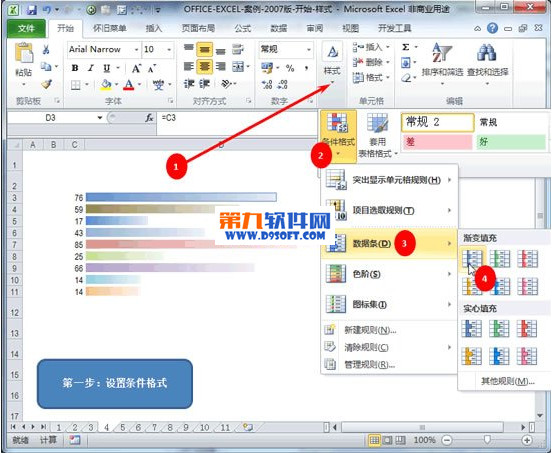The width and height of the screenshot is (553, 453).
Task: Click 其他规则 more rules link
Action: pyautogui.click(x=507, y=381)
